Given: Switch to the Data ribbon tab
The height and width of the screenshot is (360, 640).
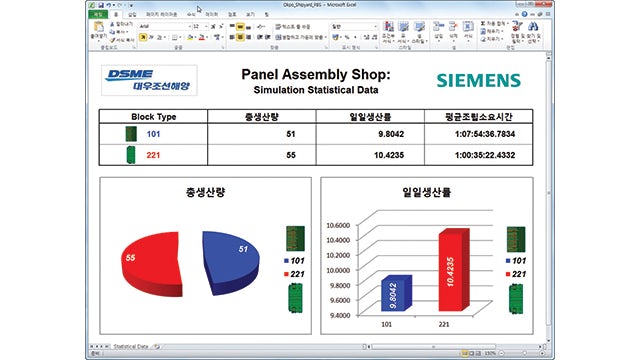Looking at the screenshot, I should [211, 14].
